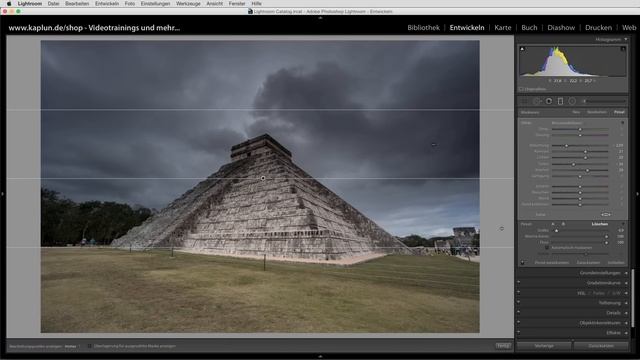Viewport: 640px width, 360px height.
Task: Toggle the Details panel switch
Action: (519, 312)
